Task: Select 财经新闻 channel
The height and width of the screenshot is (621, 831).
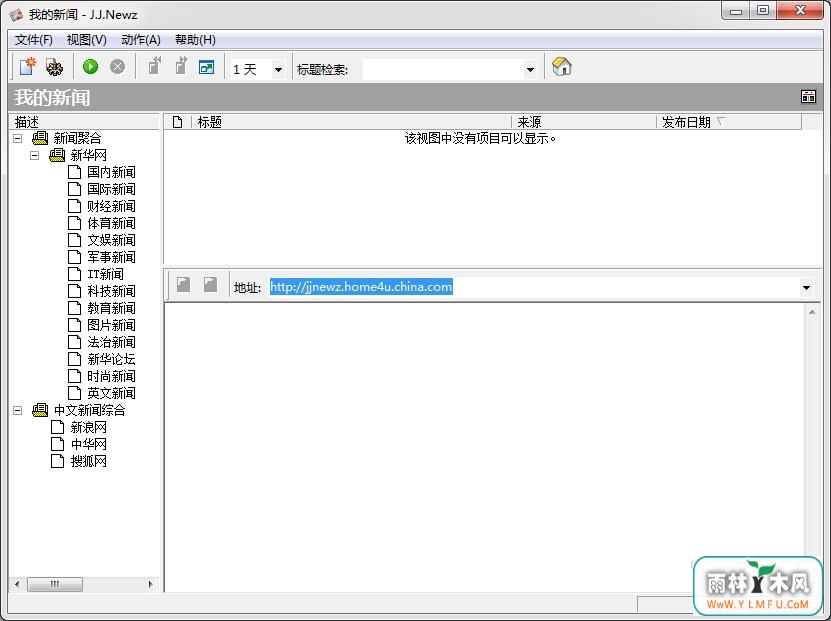Action: pyautogui.click(x=111, y=206)
